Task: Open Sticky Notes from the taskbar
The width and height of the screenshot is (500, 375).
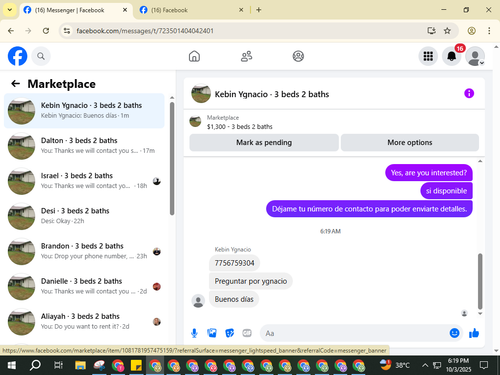Action: (136, 365)
